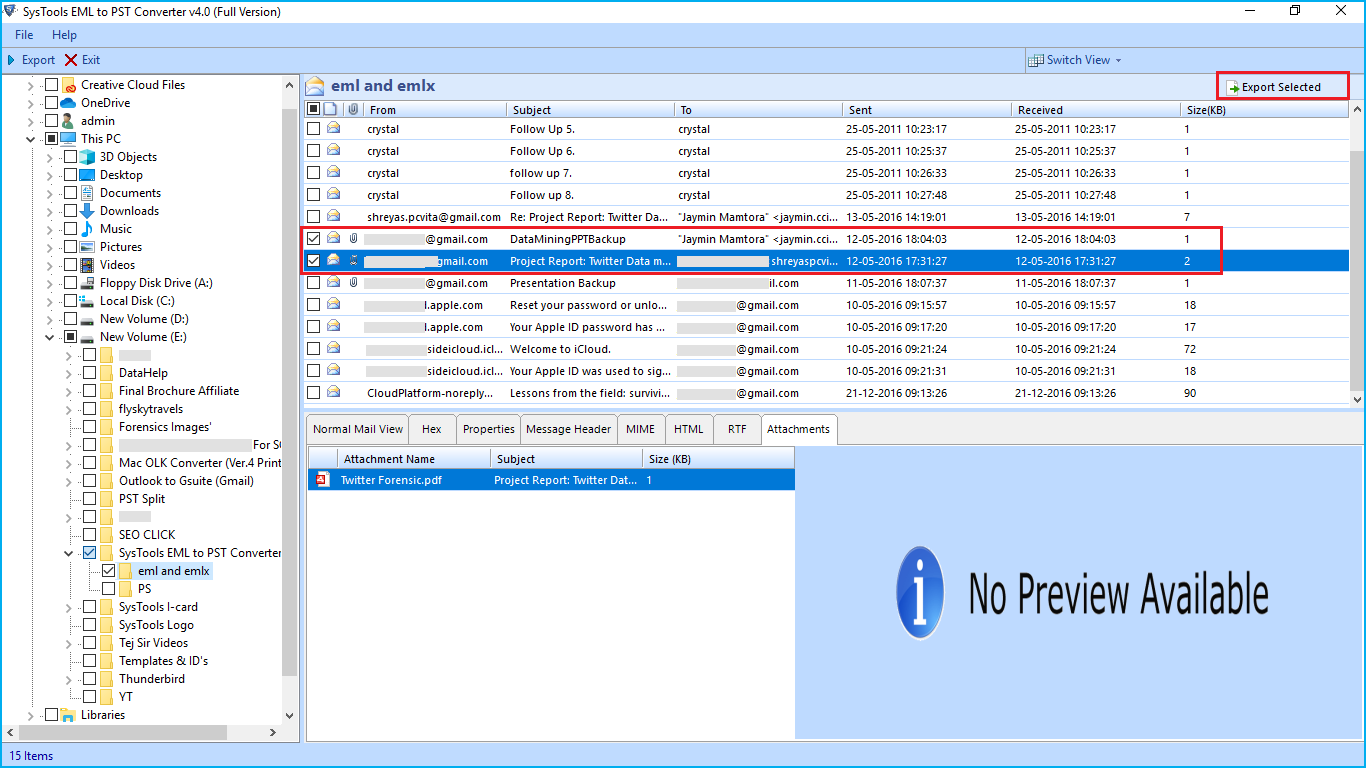This screenshot has width=1366, height=768.
Task: Open the Switch View dropdown arrow
Action: (x=1118, y=61)
